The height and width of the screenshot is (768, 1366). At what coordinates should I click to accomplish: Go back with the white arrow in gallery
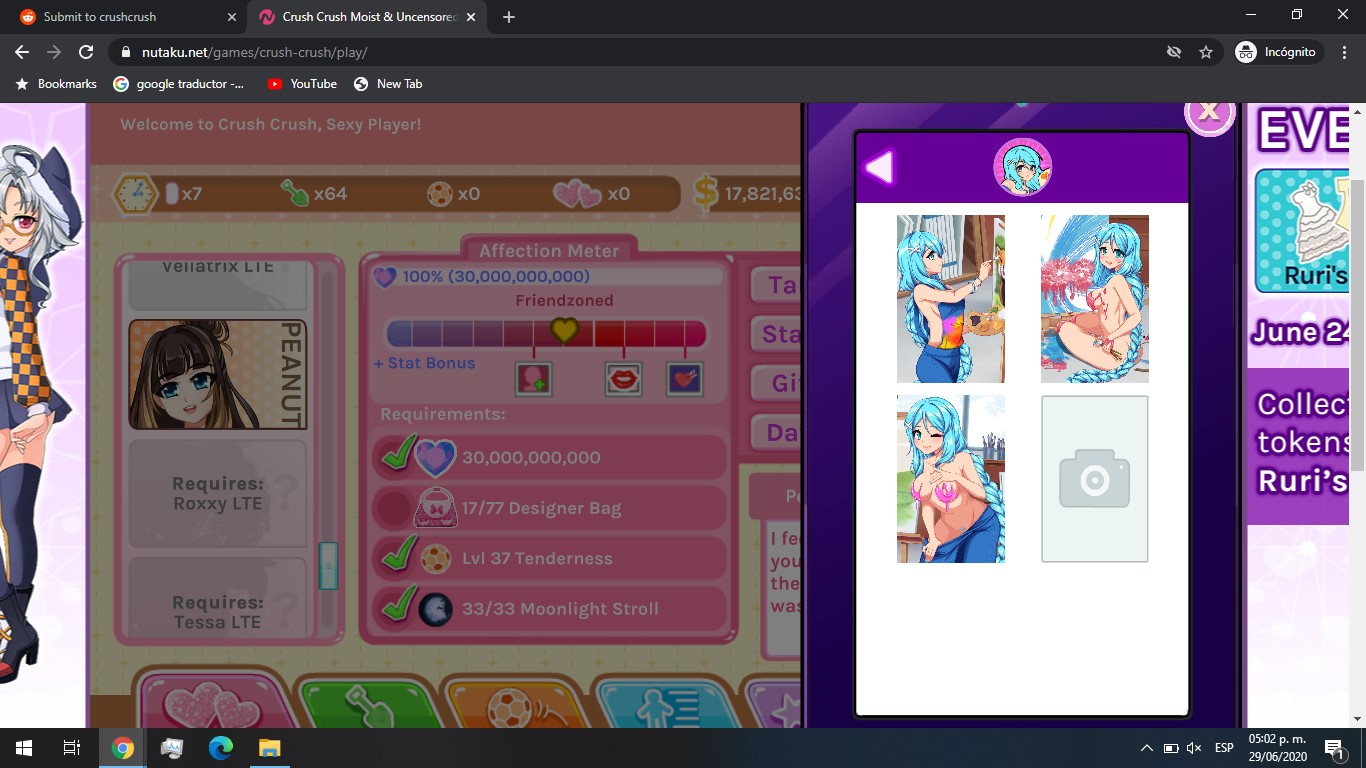(879, 168)
